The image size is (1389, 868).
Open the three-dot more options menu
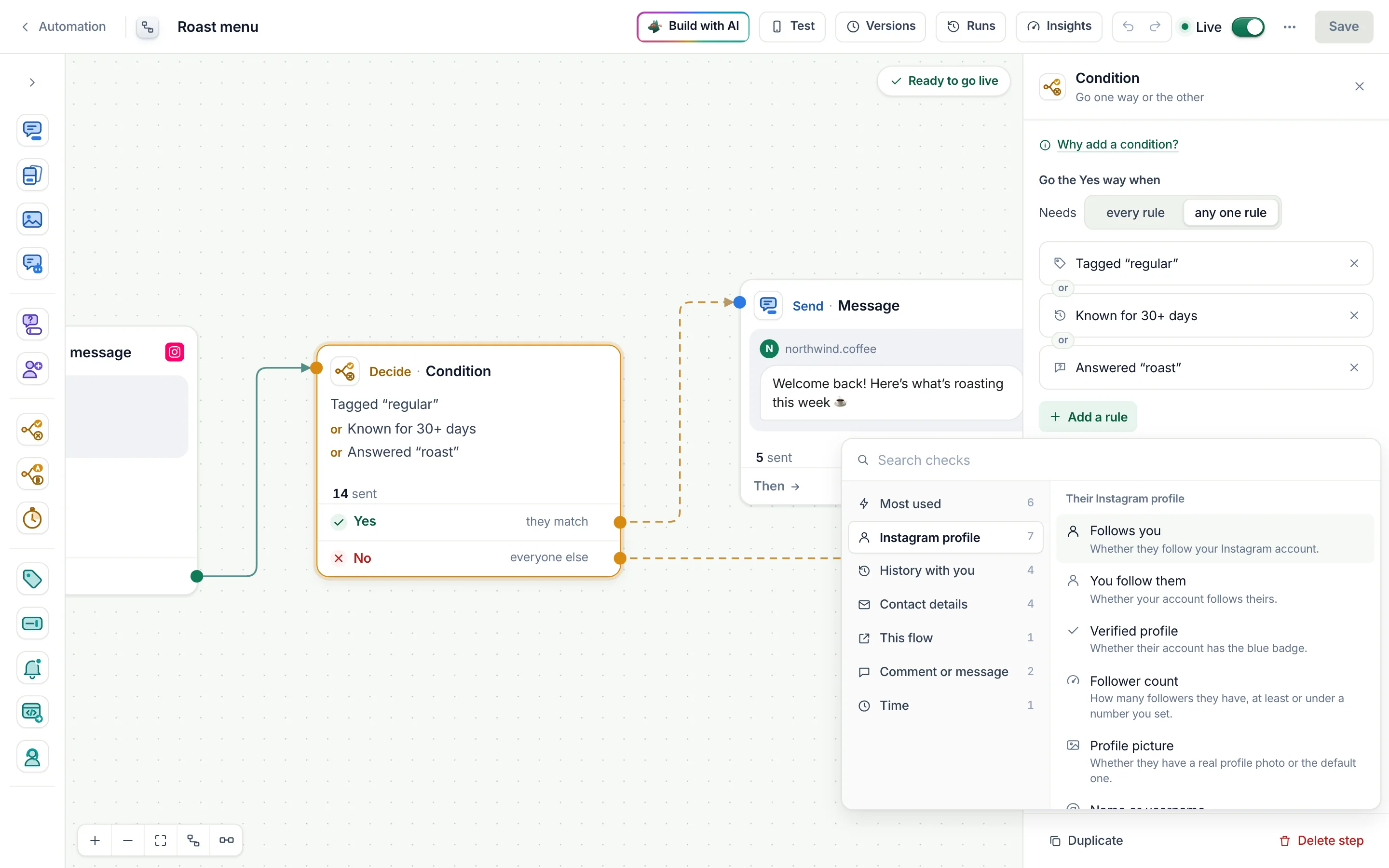point(1289,27)
